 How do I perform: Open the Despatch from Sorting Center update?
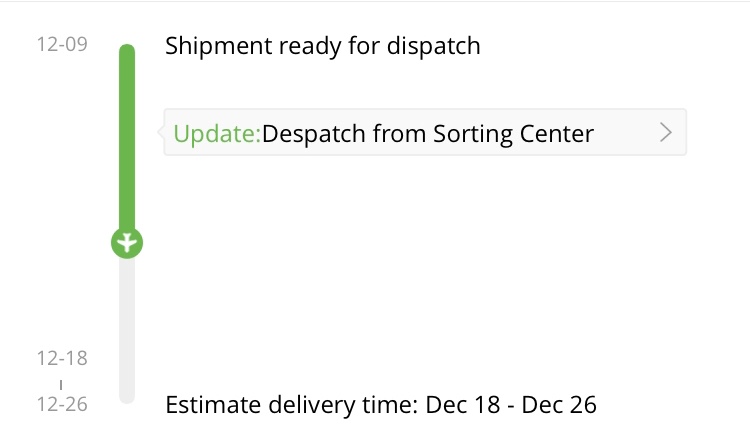tap(425, 132)
